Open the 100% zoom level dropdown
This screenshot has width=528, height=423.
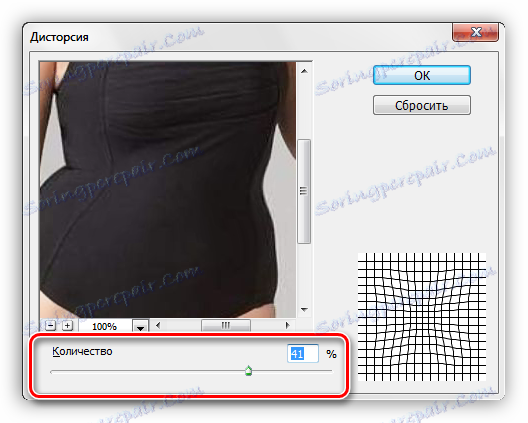140,326
